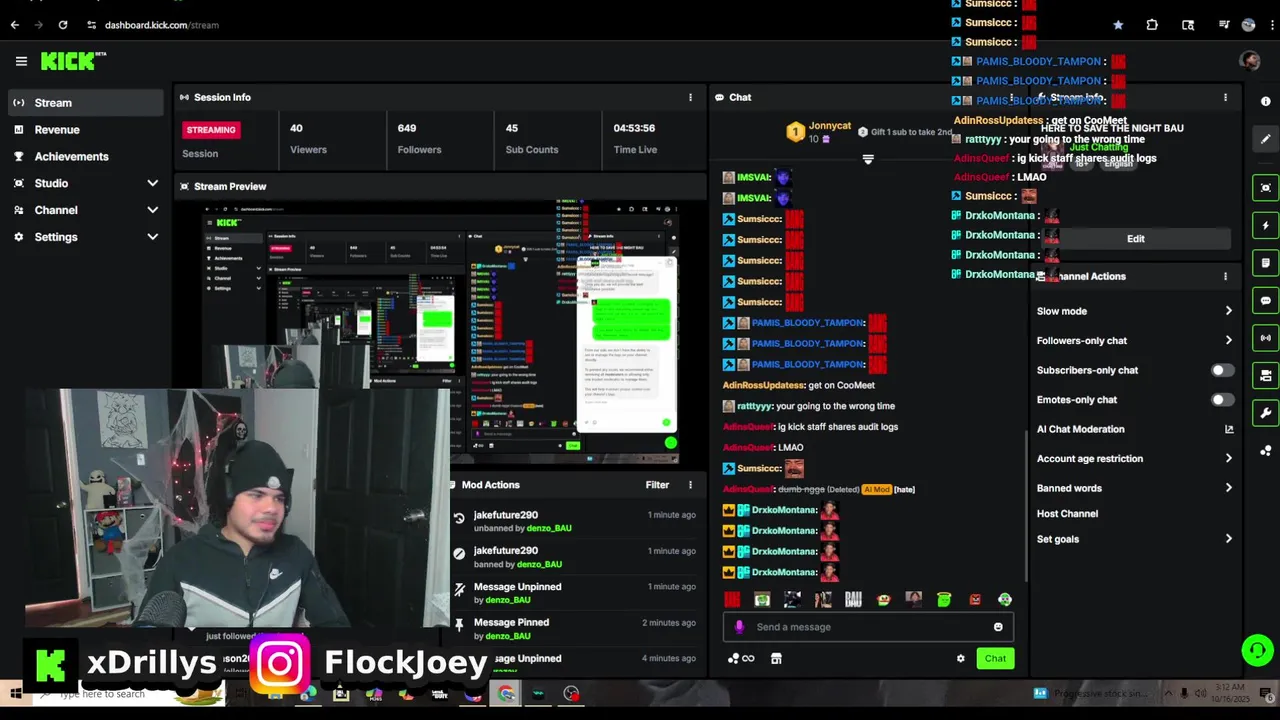Click the three-dots icon at toolbar bottom
This screenshot has height=720, width=1280.
point(1265,451)
